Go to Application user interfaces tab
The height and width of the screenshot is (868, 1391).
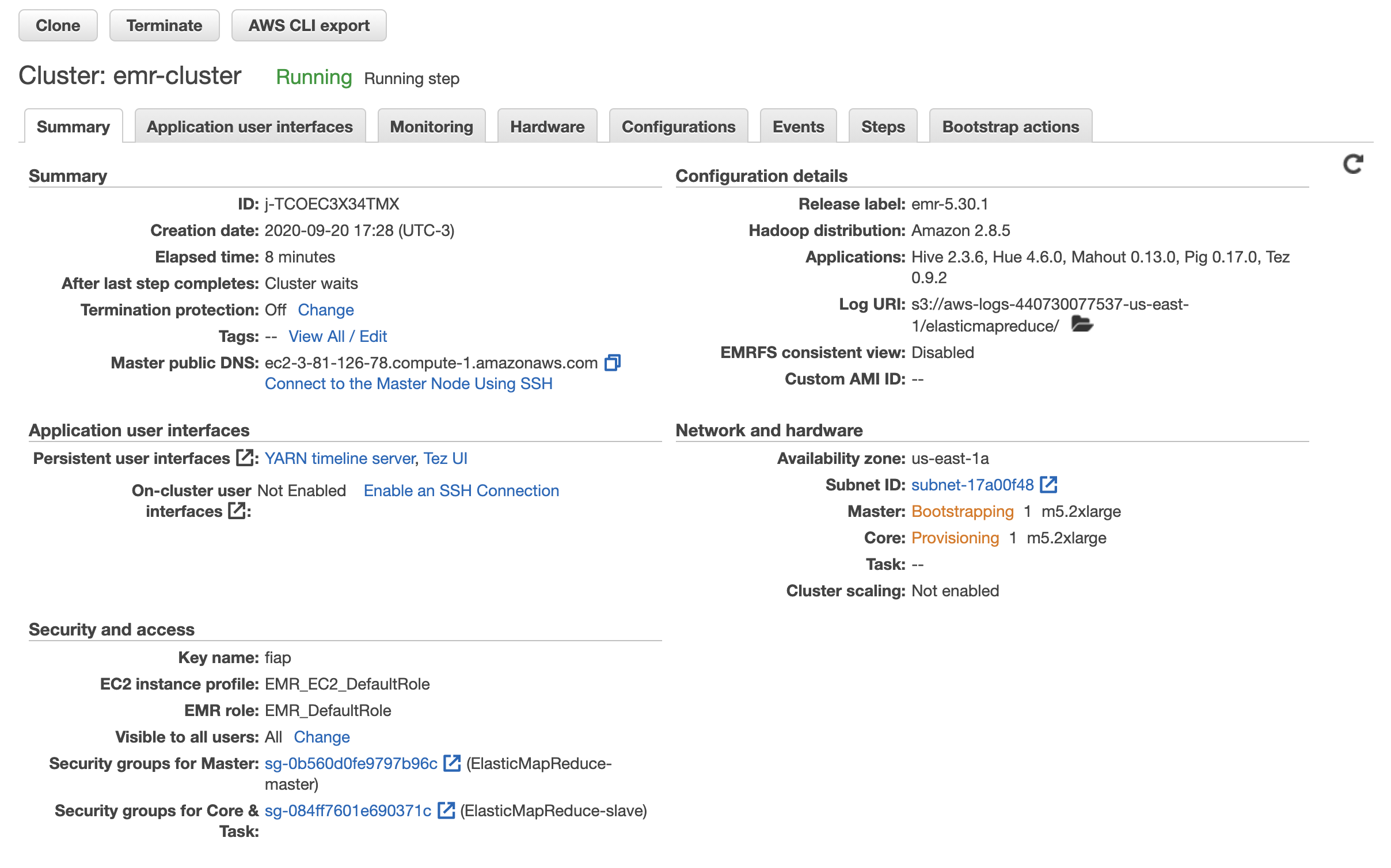[250, 127]
